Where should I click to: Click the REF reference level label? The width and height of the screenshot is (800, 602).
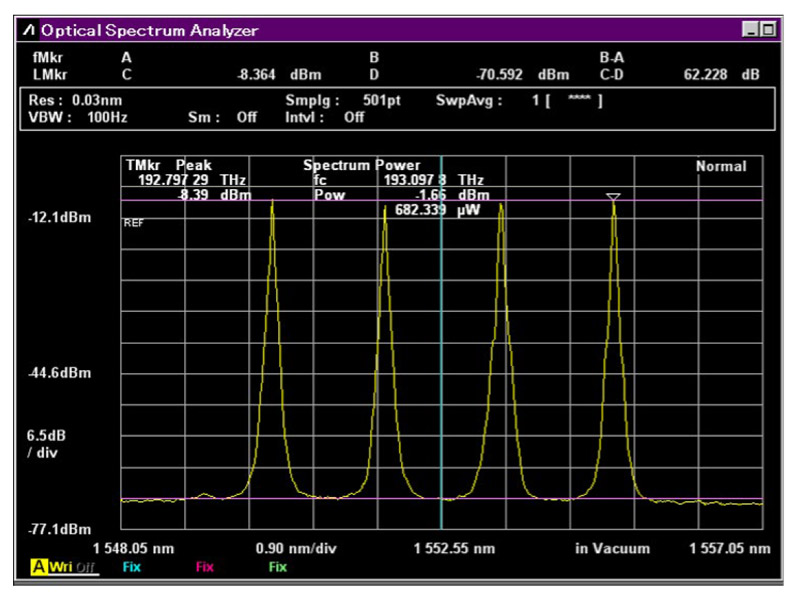point(133,223)
